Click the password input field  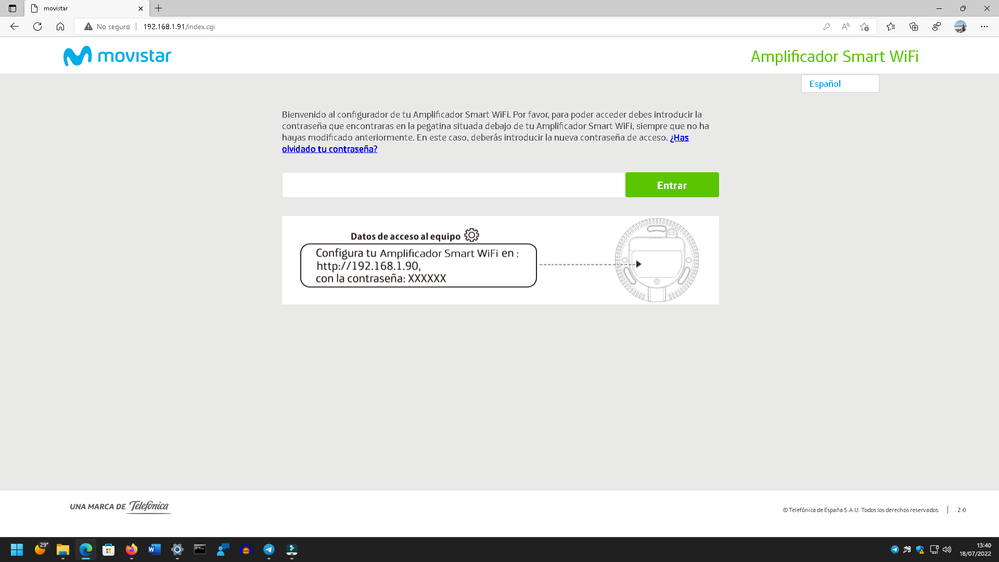click(453, 185)
